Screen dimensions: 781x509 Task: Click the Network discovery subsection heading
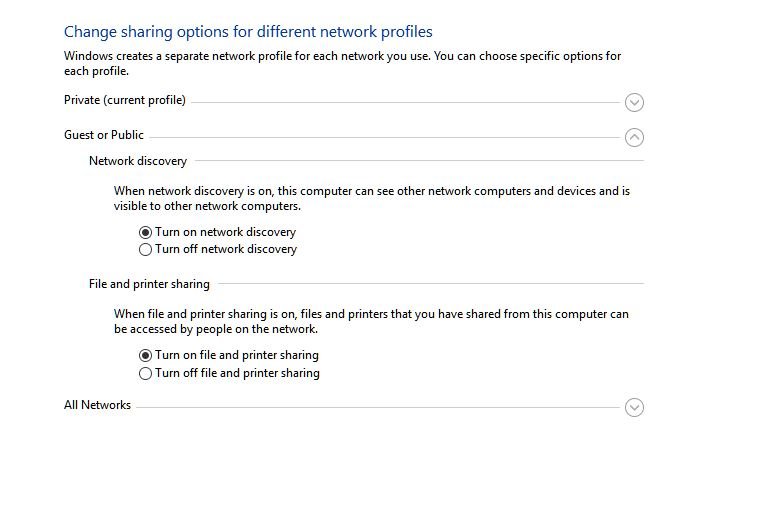(x=138, y=161)
